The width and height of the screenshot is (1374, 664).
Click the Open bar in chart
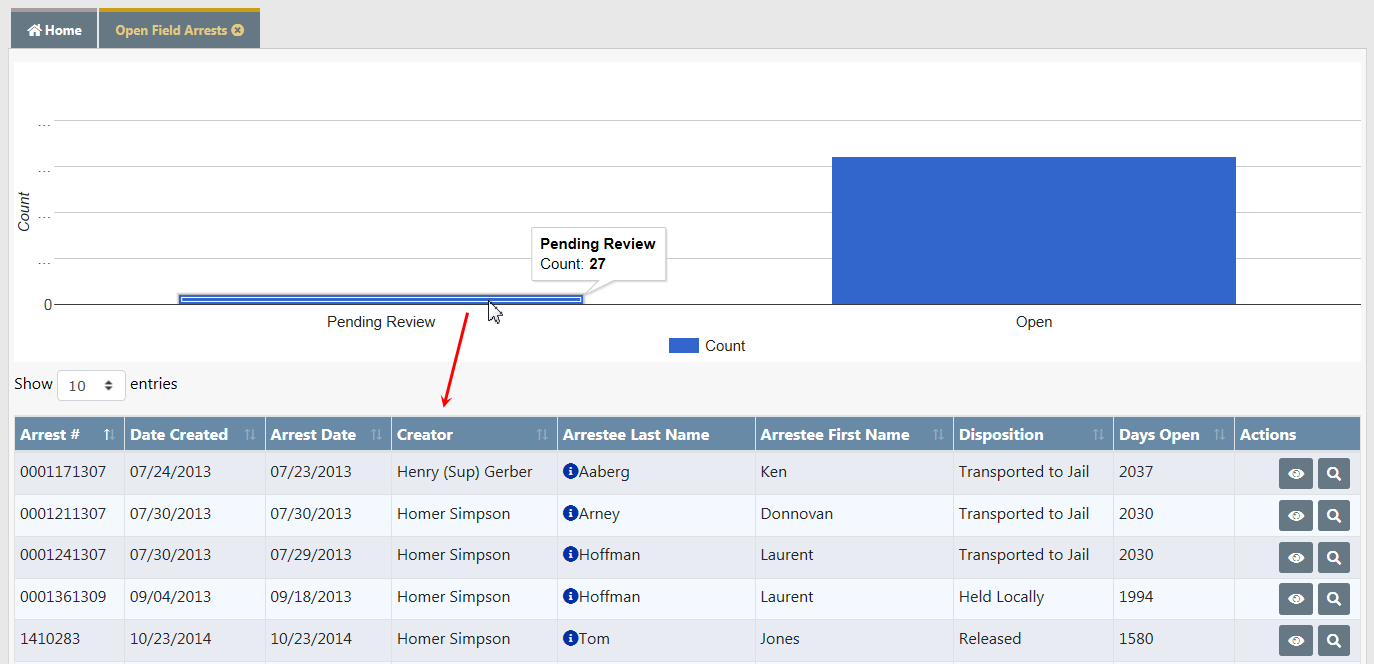click(x=1033, y=230)
